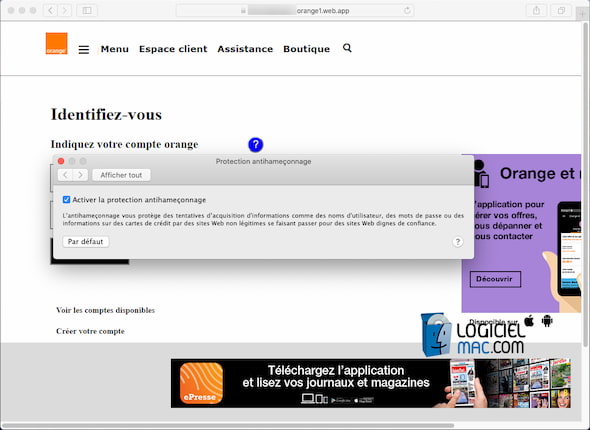
Task: Click the Par défaut button
Action: [85, 242]
